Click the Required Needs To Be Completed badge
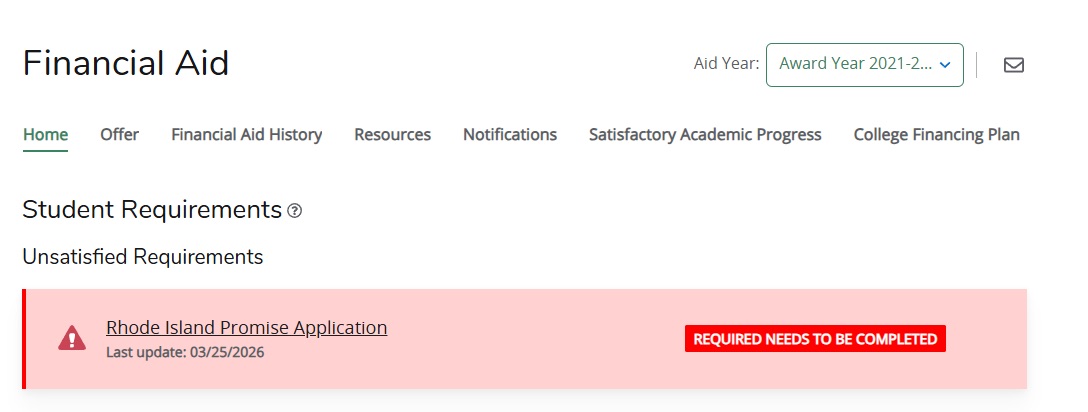1088x412 pixels. (x=815, y=339)
